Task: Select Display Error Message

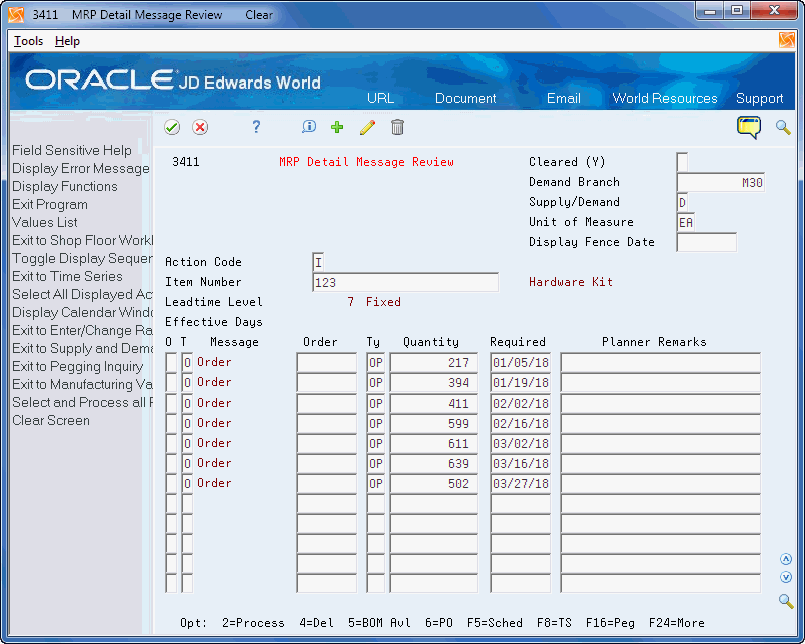Action: click(81, 168)
